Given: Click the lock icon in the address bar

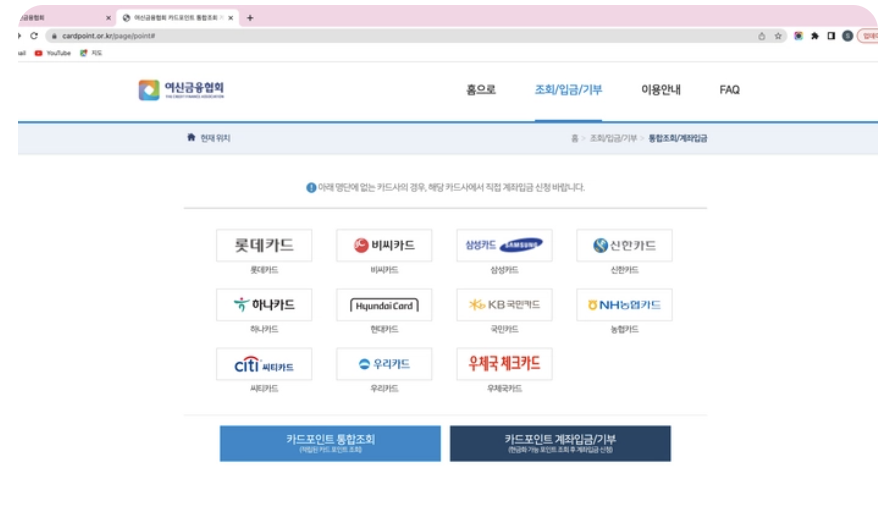Looking at the screenshot, I should pos(54,36).
